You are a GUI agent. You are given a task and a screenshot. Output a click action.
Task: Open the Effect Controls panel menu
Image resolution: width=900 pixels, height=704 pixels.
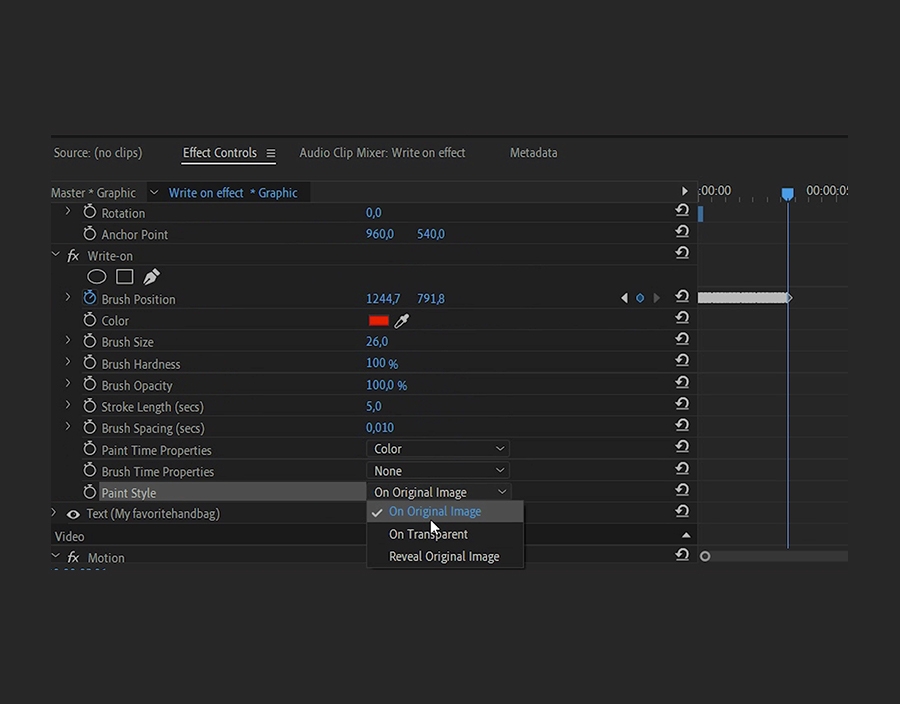271,154
